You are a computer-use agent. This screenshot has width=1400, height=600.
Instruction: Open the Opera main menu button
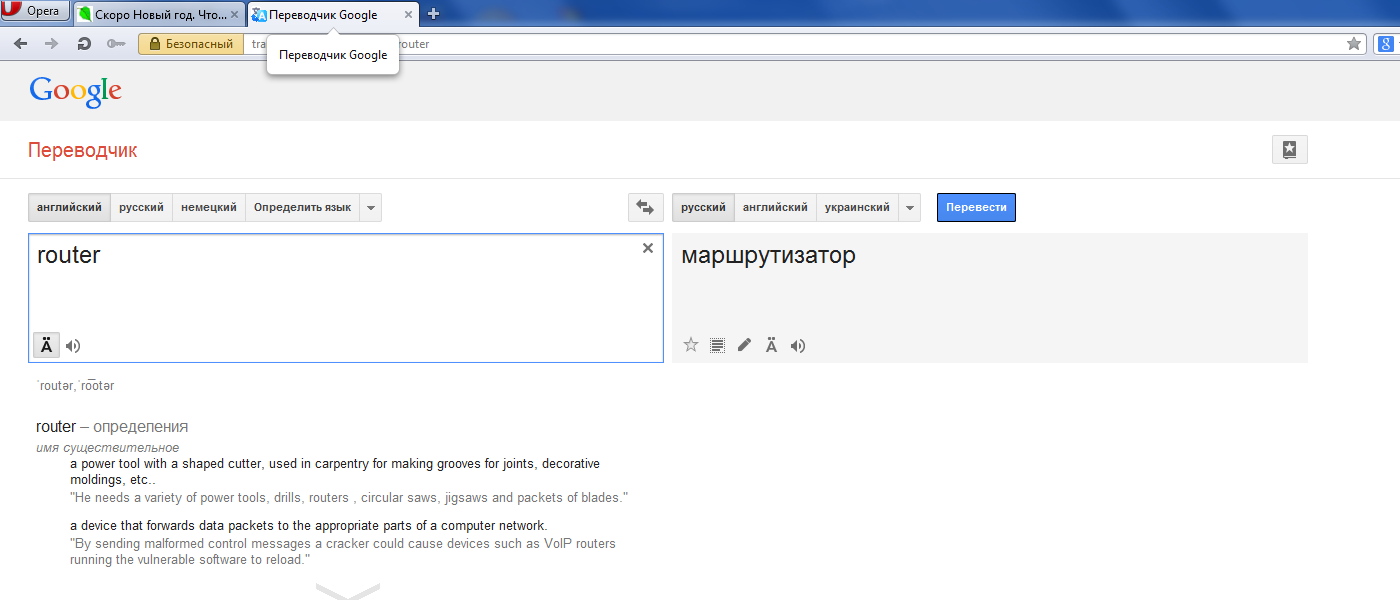35,11
